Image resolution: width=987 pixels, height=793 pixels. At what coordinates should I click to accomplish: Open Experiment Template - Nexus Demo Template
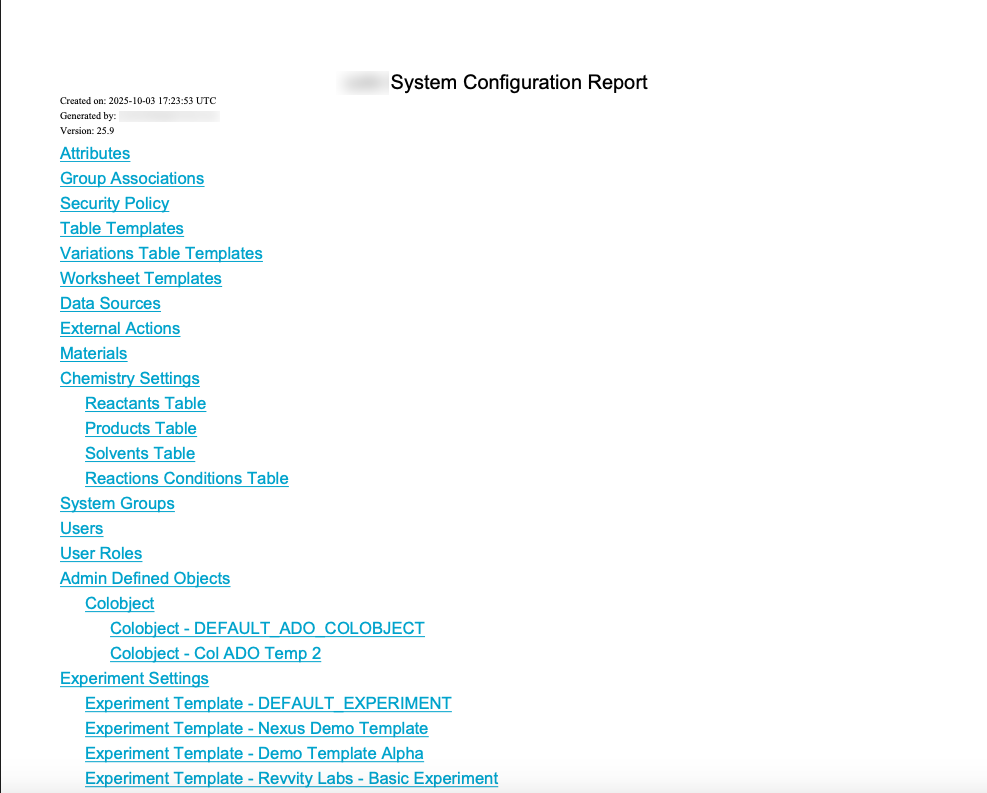coord(256,728)
